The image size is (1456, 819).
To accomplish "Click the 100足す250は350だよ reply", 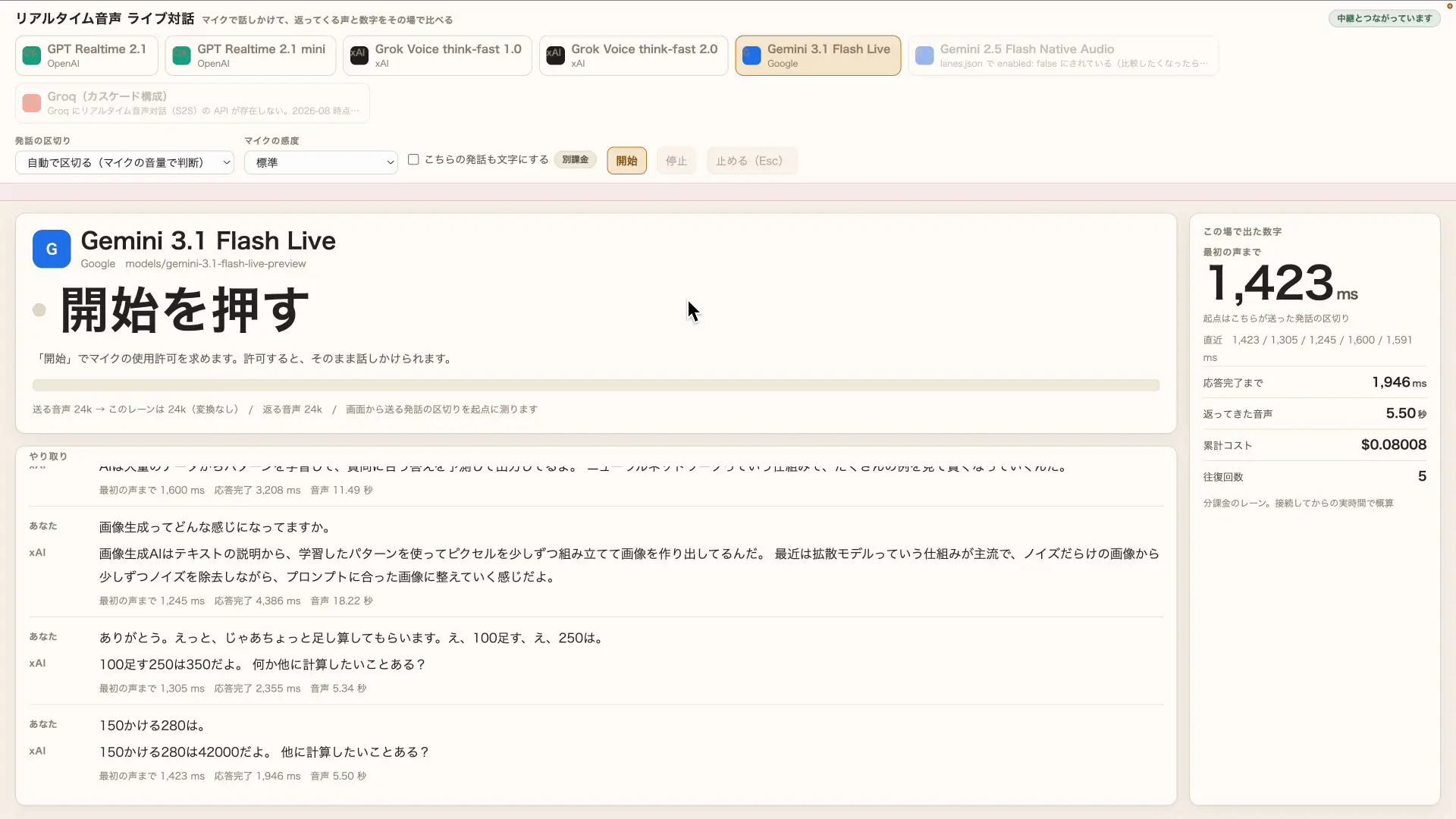I will click(x=262, y=664).
